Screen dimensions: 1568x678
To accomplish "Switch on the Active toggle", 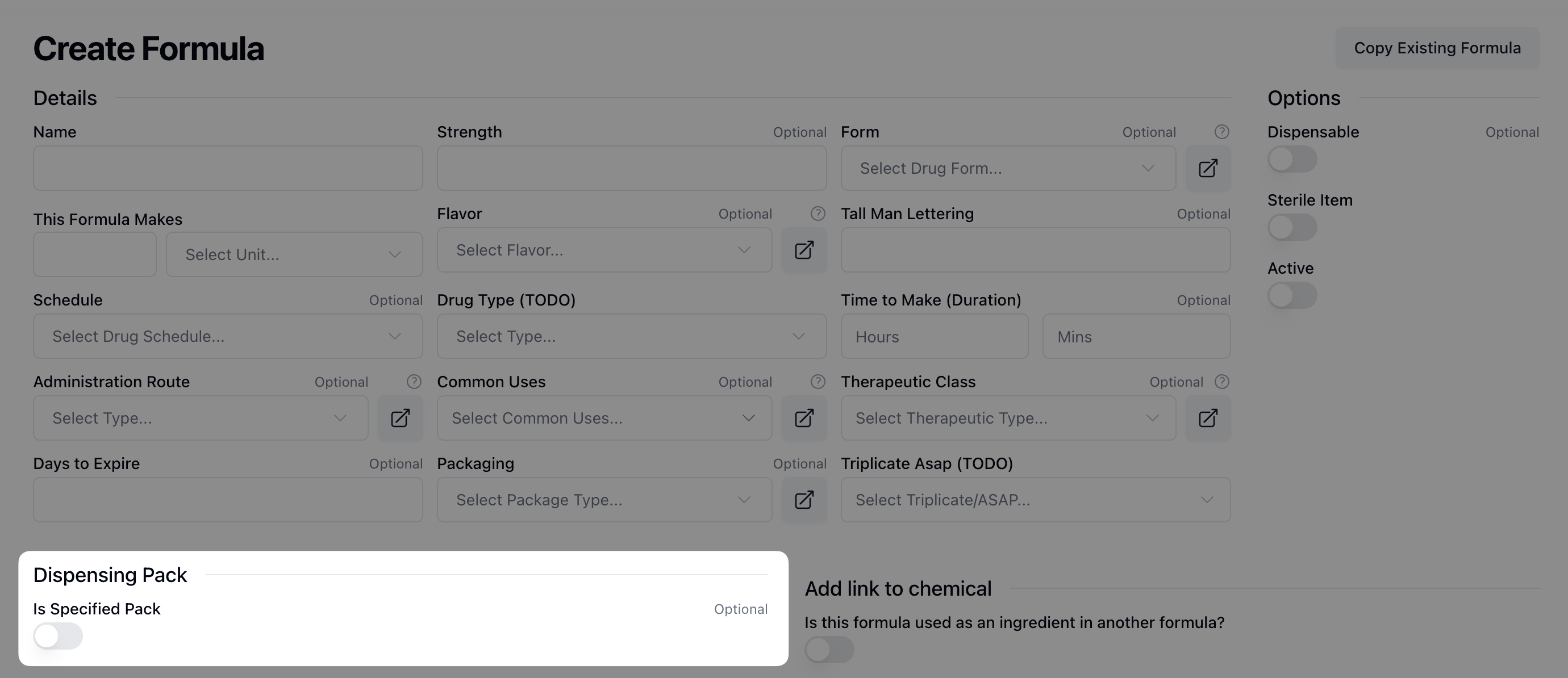I will coord(1292,296).
